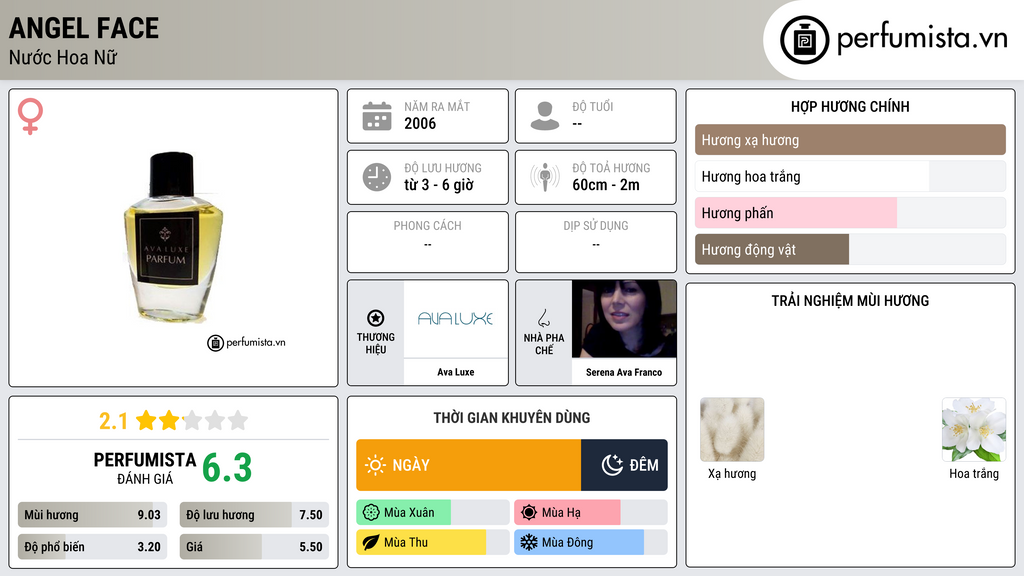Click the Mùi hương 9.03 score bar
This screenshot has width=1024, height=576.
(92, 515)
